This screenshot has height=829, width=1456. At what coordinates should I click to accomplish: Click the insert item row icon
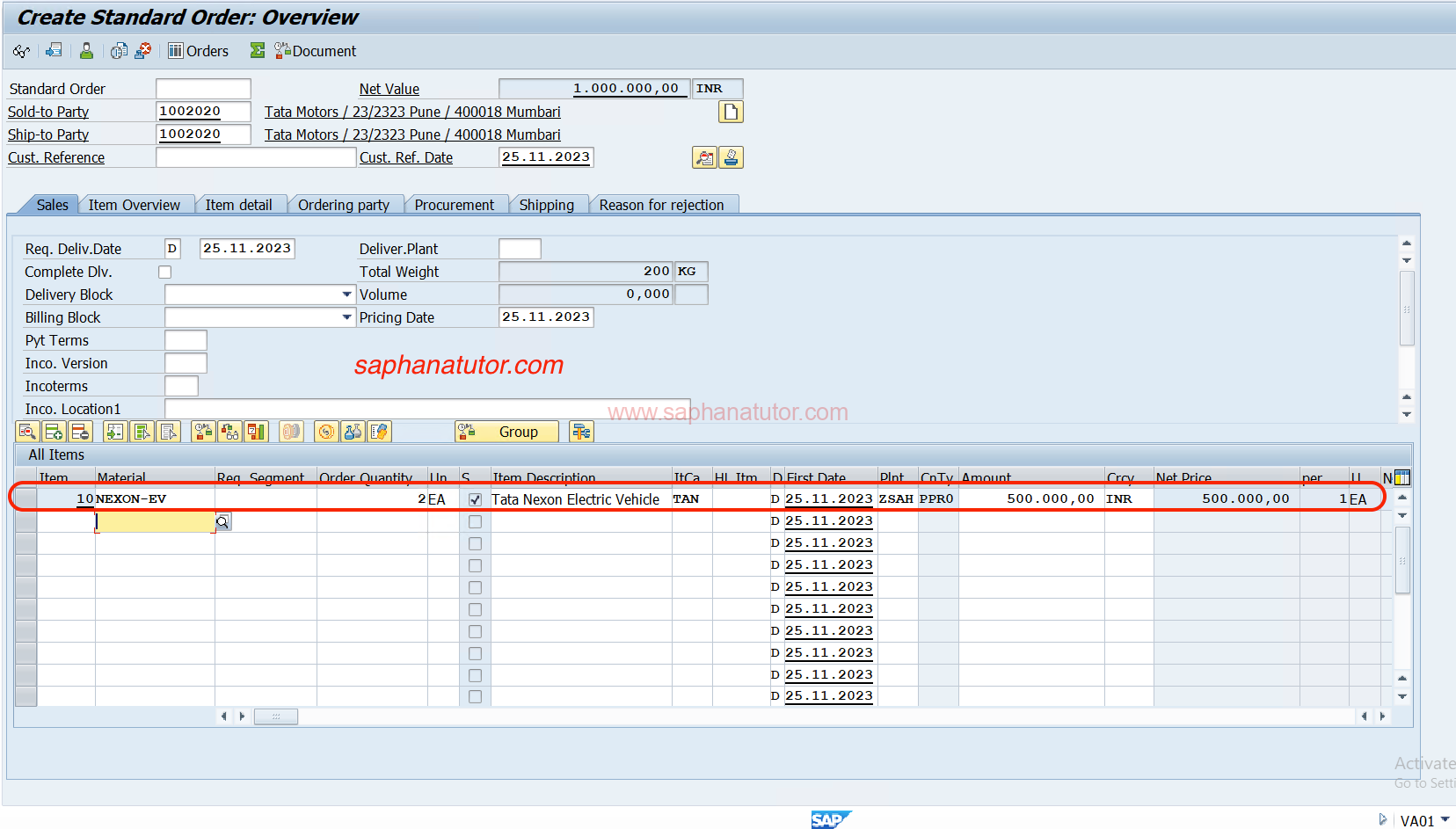point(54,432)
